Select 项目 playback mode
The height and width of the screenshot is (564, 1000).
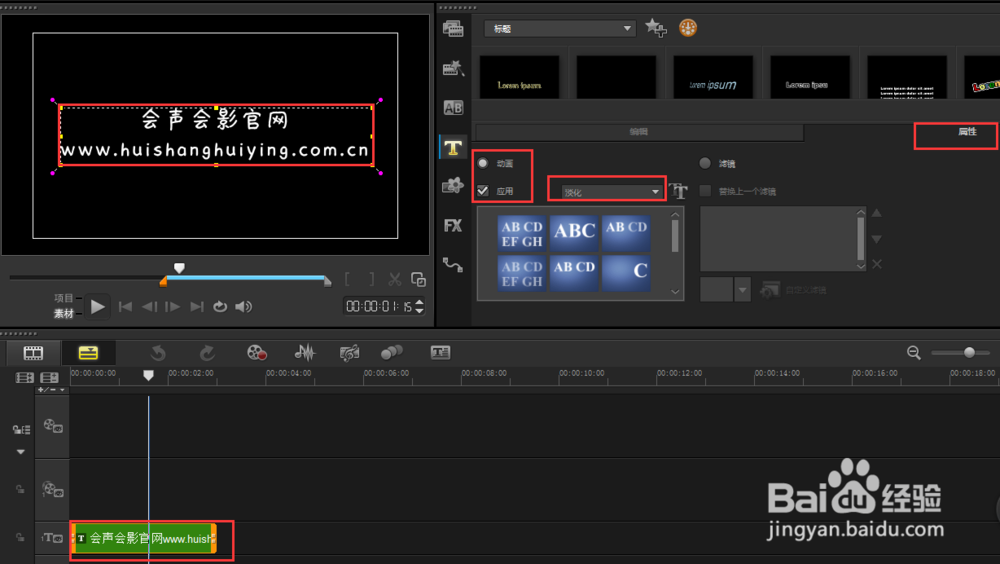64,298
